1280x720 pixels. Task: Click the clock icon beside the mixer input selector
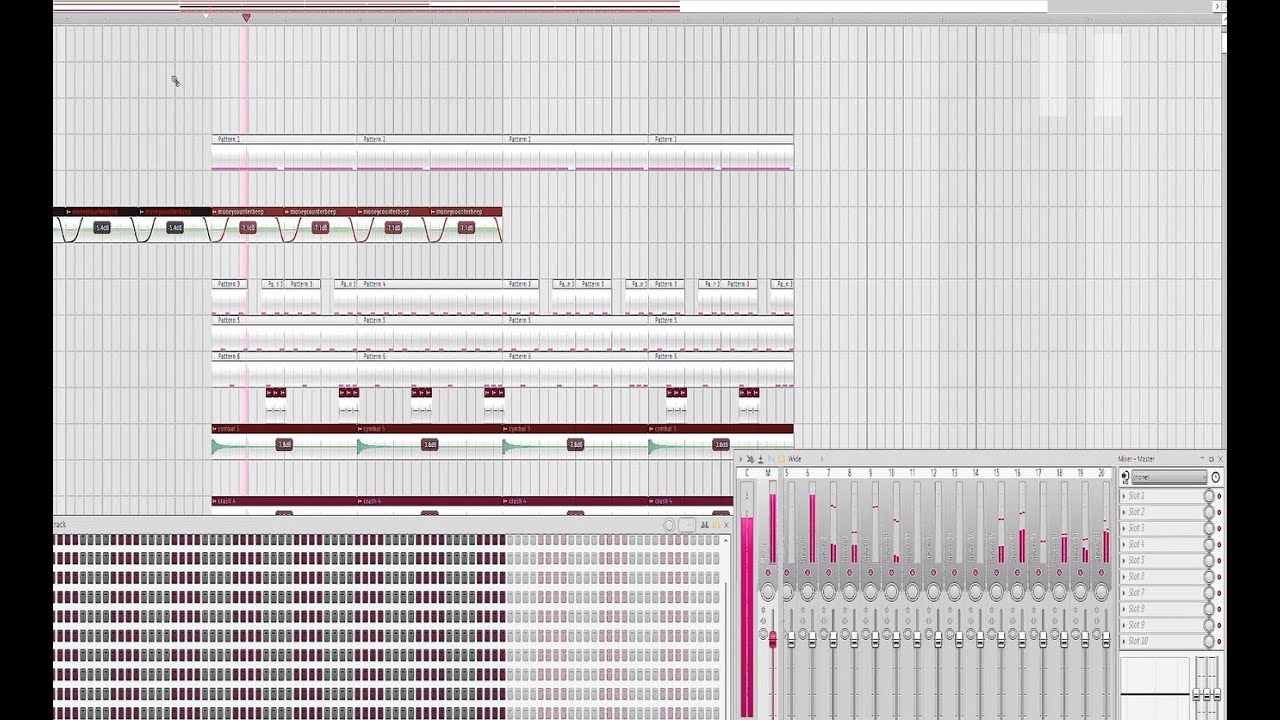coord(1216,477)
